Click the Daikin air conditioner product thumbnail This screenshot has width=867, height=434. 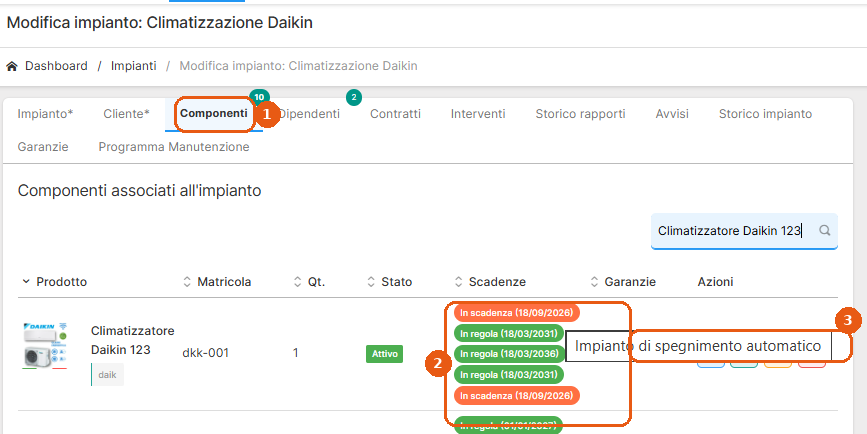coord(45,346)
